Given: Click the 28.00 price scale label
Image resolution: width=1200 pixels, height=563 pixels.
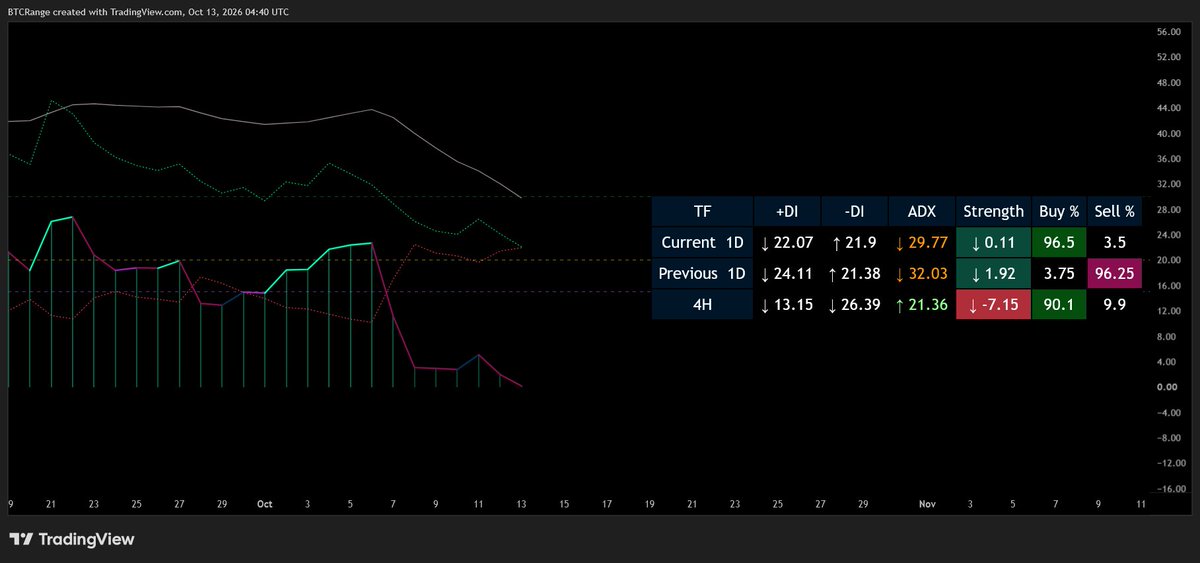Looking at the screenshot, I should tap(1169, 209).
